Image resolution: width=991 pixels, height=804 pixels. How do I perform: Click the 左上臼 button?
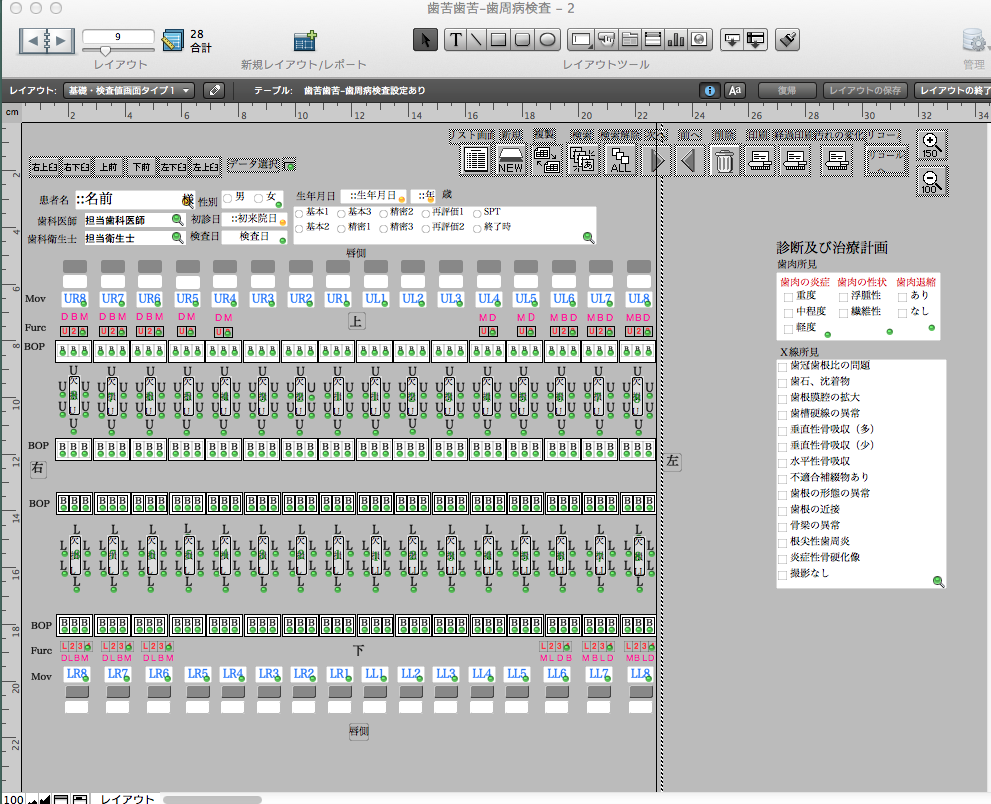206,166
